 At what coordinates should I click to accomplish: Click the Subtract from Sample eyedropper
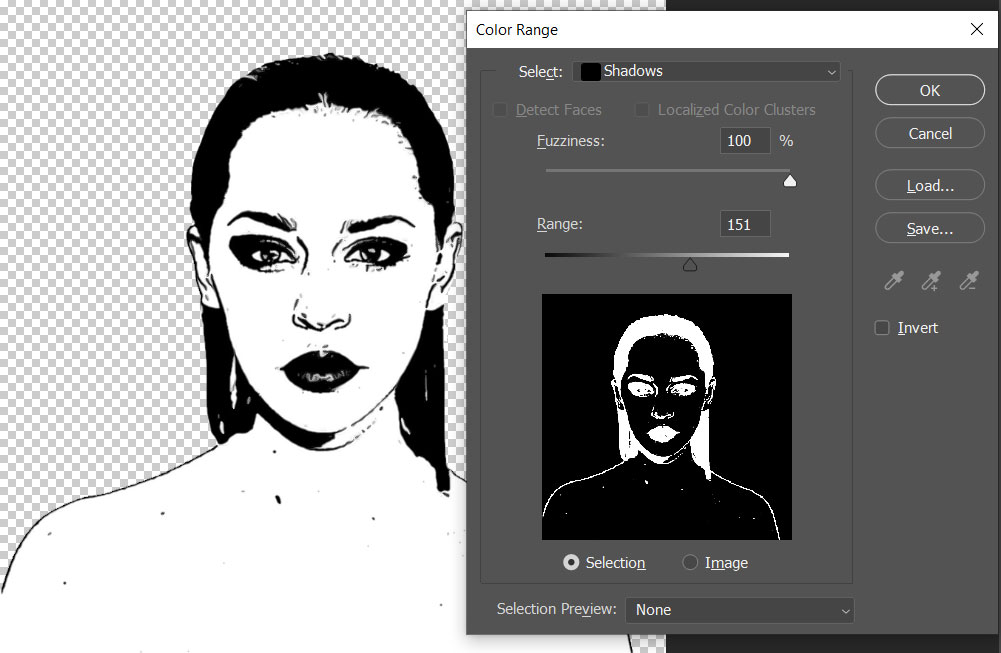[x=967, y=281]
